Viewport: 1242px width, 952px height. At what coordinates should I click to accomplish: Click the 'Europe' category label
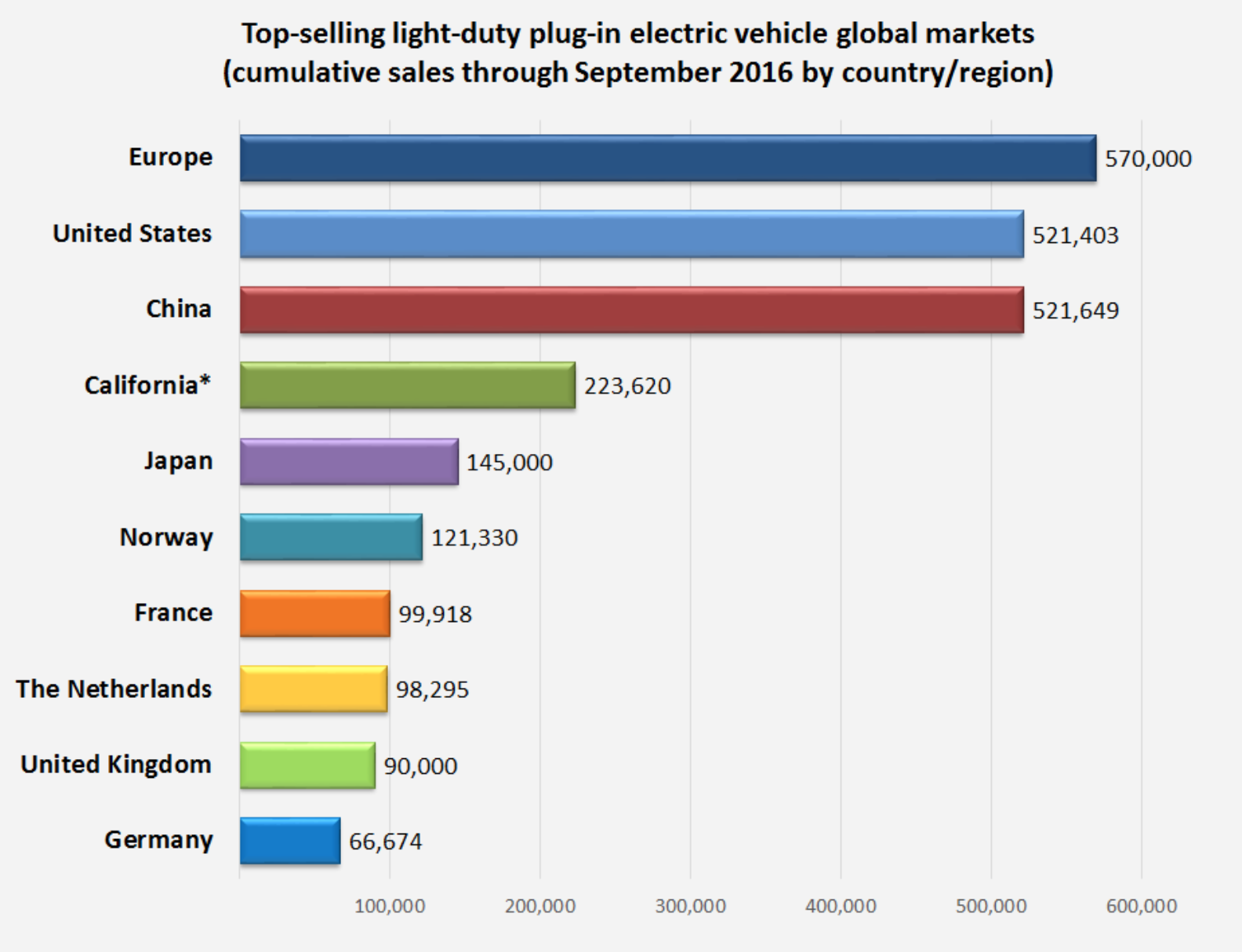[x=170, y=158]
